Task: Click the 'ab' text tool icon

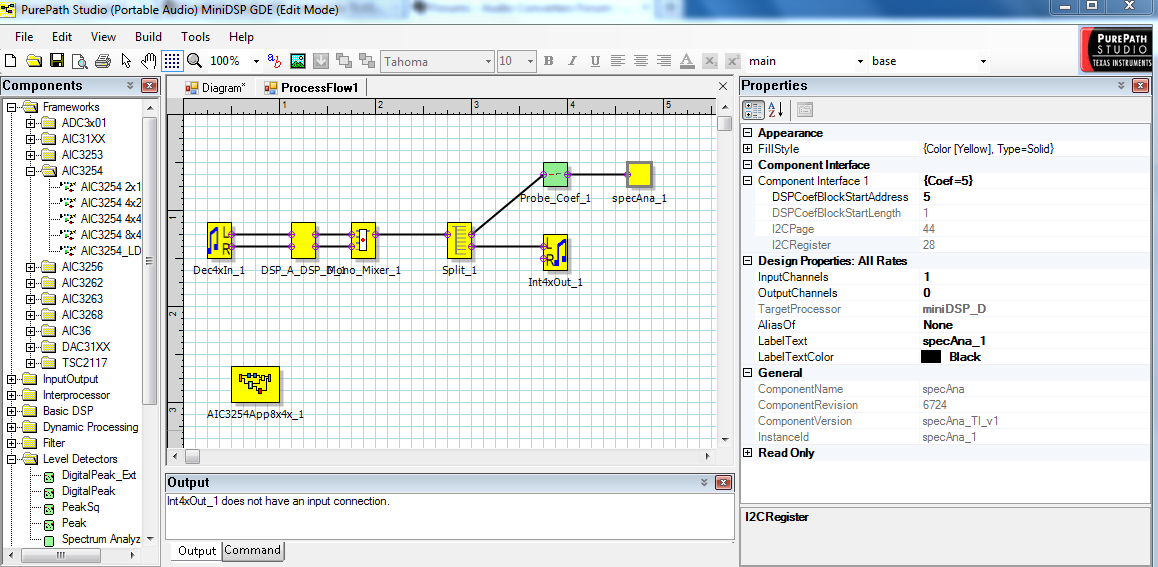Action: [x=274, y=61]
